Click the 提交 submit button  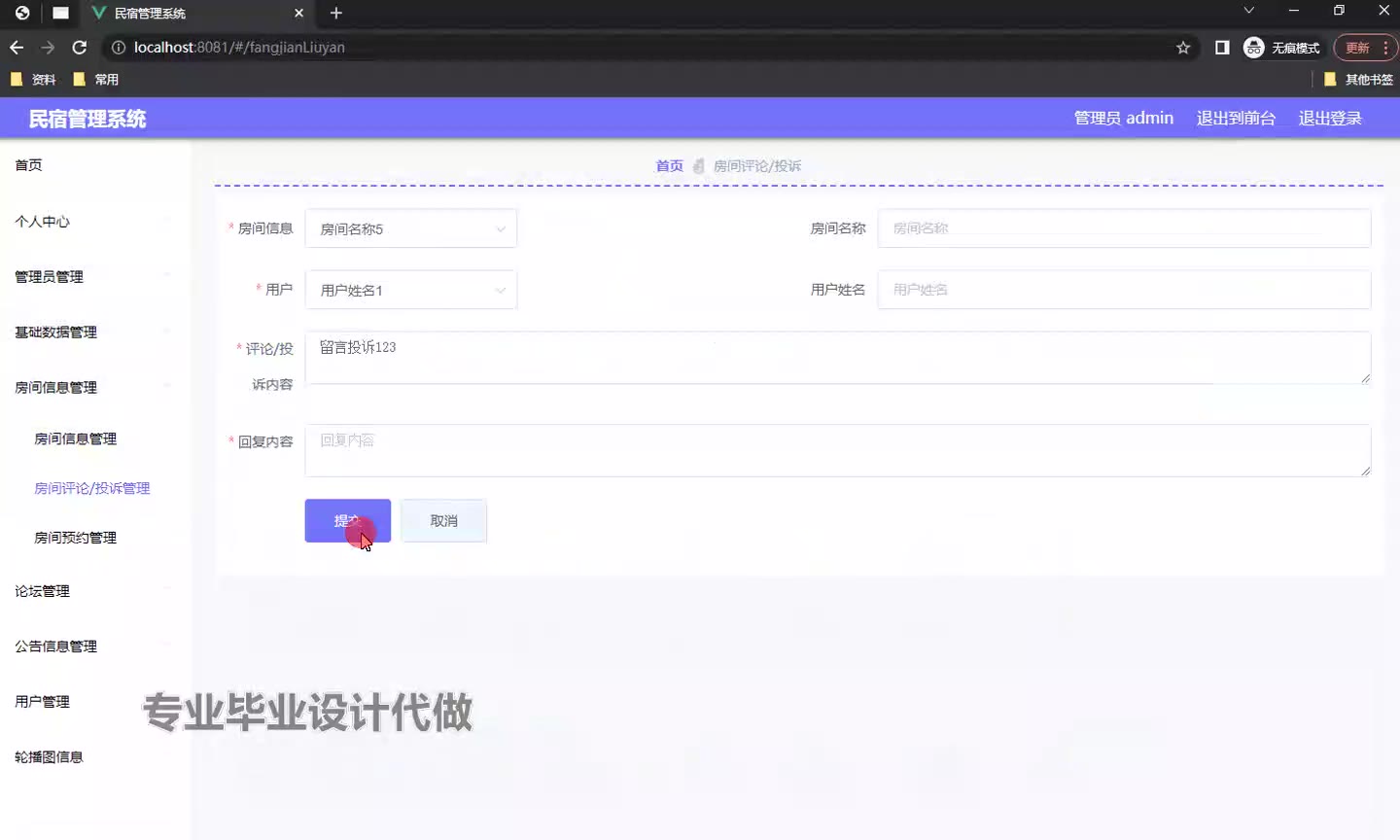[347, 521]
